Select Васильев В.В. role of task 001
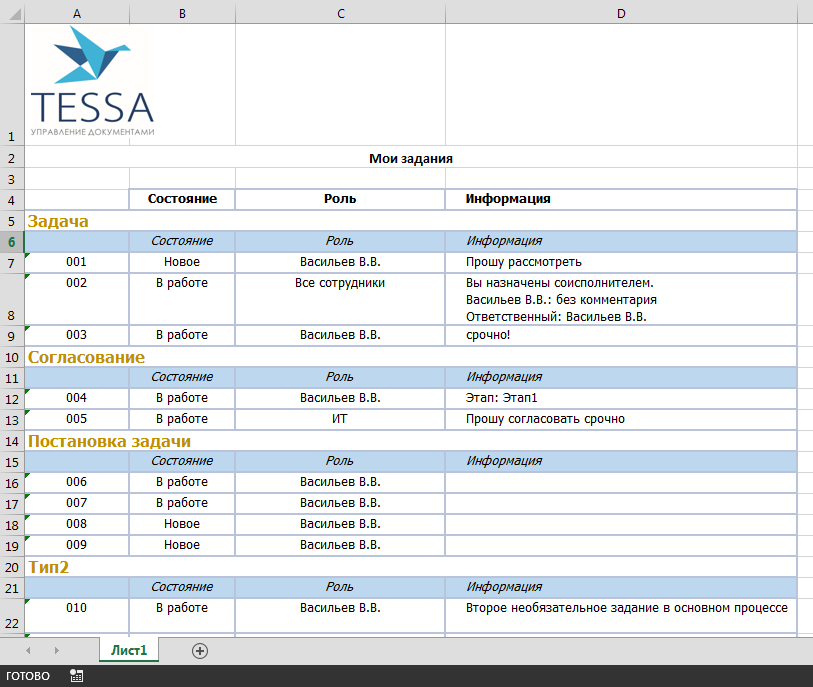Viewport: 813px width, 687px height. click(x=340, y=262)
